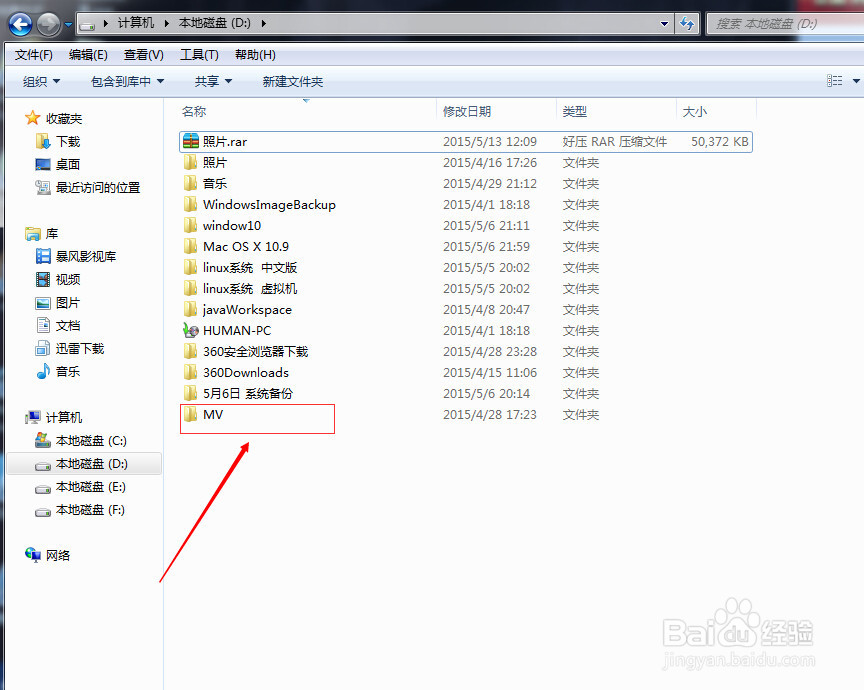Select the javaWorkspace folder icon
The height and width of the screenshot is (690, 864).
[190, 309]
